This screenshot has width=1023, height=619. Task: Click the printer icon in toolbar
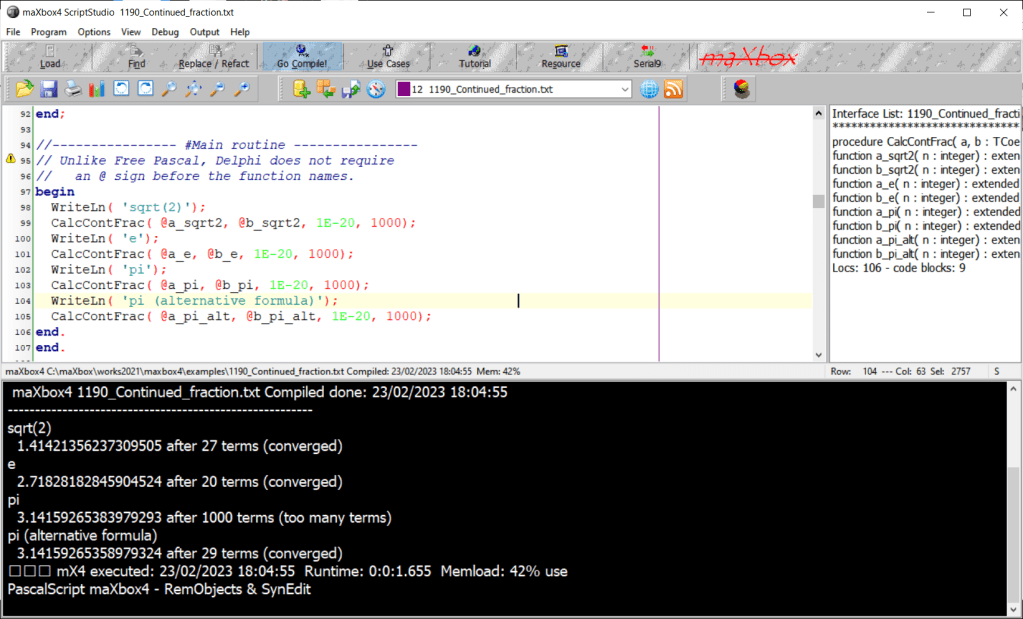73,89
